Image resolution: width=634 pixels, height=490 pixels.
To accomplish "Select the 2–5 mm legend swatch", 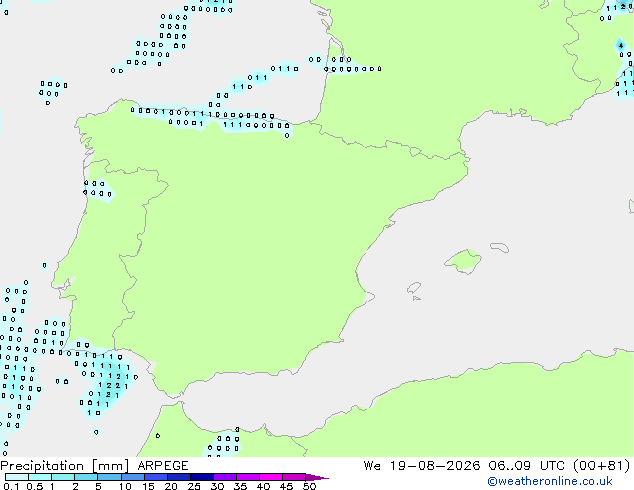I will [x=86, y=477].
